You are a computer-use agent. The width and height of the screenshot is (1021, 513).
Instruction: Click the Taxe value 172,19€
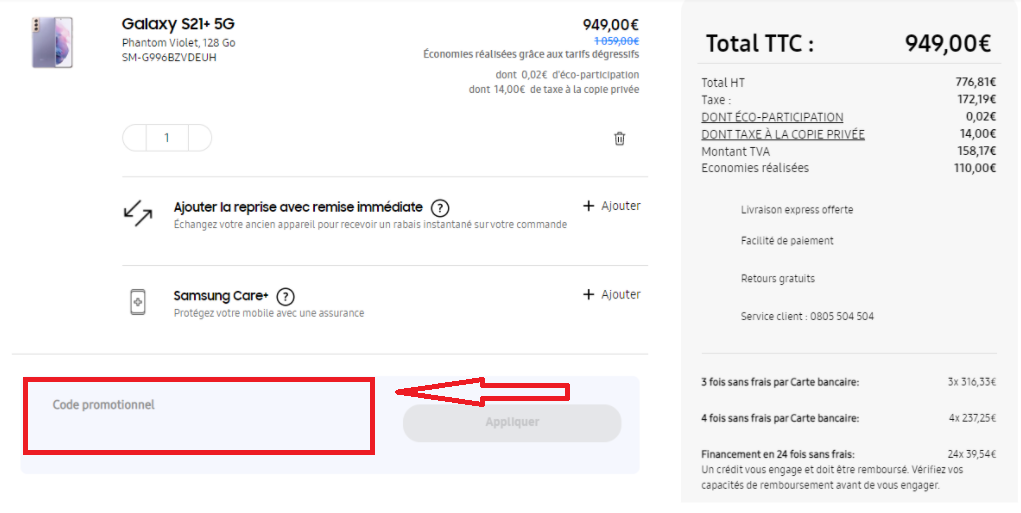point(975,99)
